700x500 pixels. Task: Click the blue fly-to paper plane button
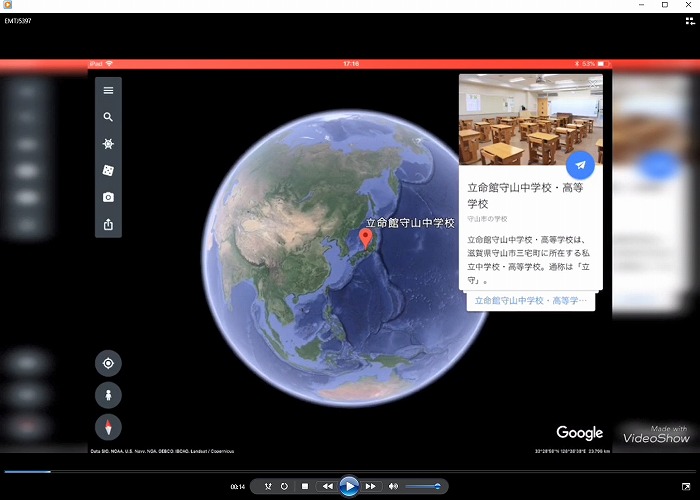(580, 165)
